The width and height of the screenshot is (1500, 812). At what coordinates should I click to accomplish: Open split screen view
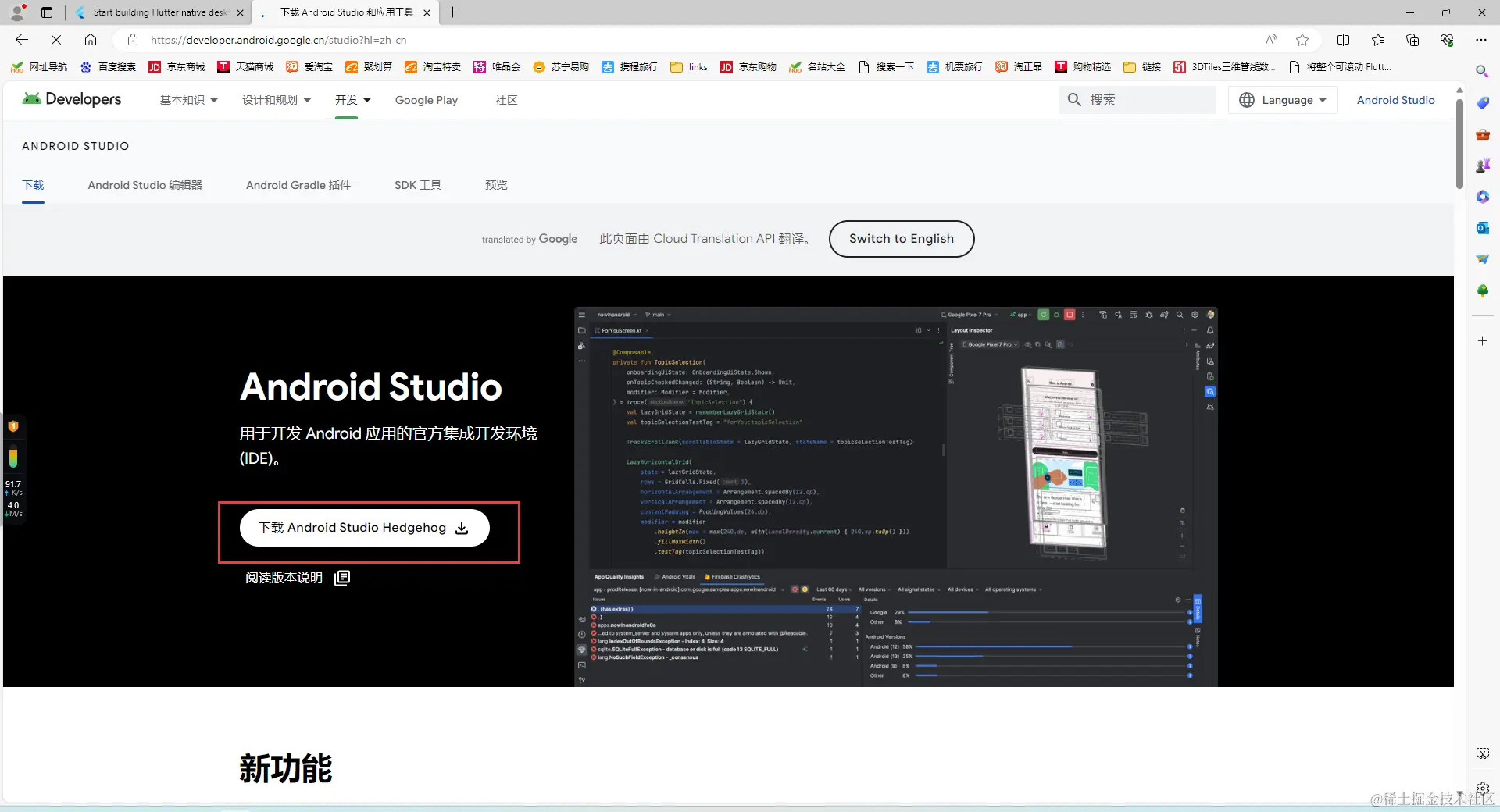(x=1344, y=40)
